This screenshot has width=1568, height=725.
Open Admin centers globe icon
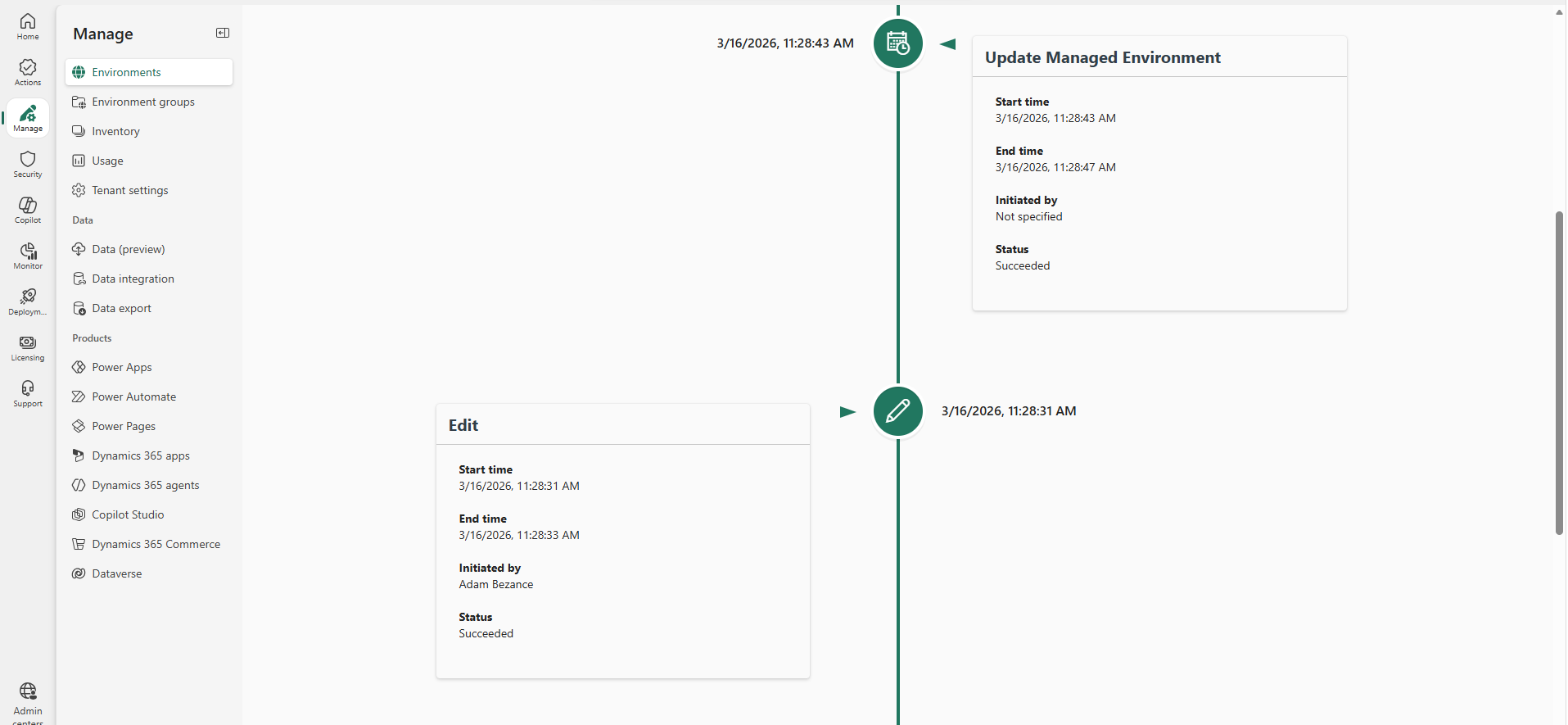click(x=28, y=691)
